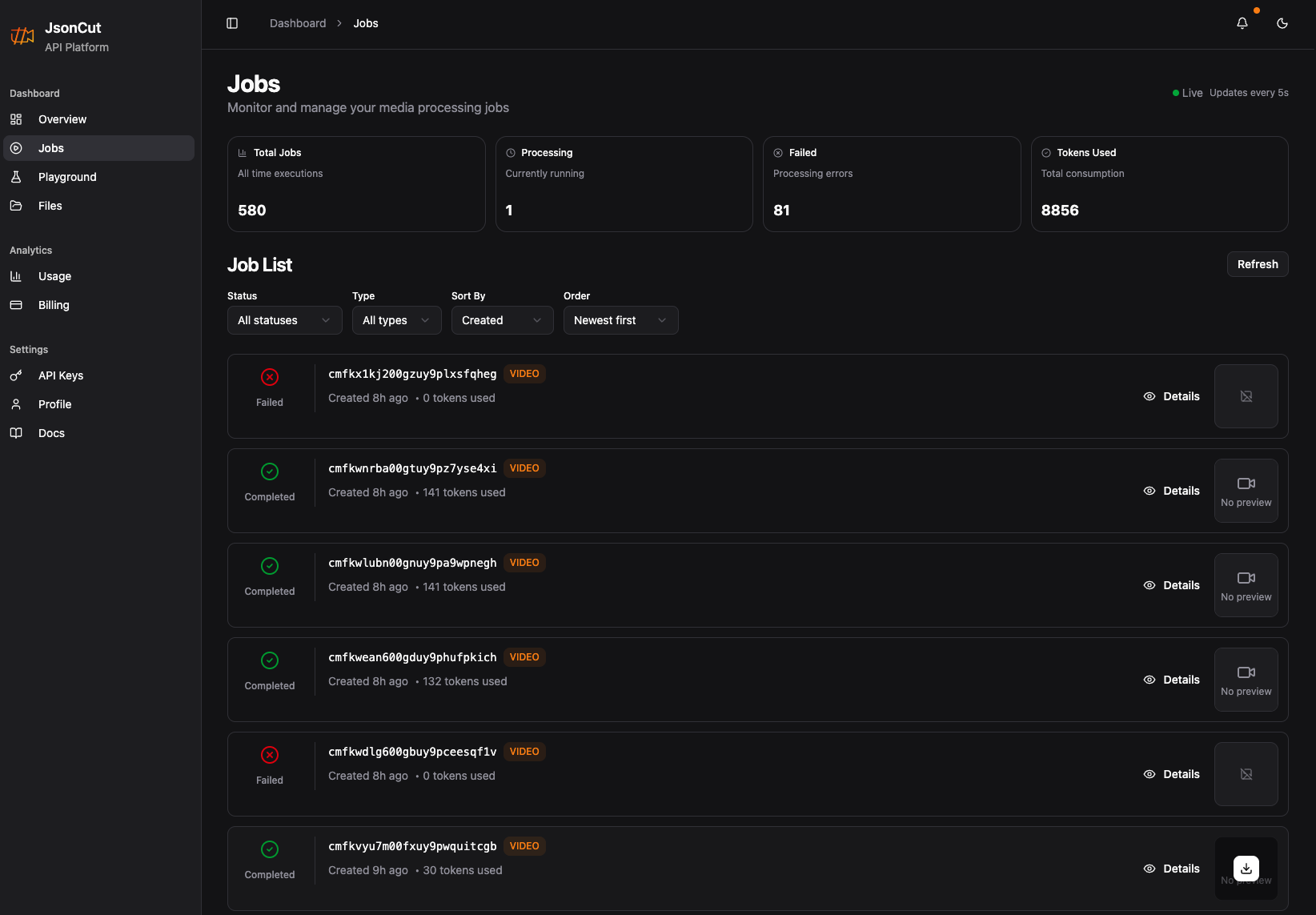Expand the Type dropdown showing All types
Screen dimensions: 1316x915
point(396,319)
